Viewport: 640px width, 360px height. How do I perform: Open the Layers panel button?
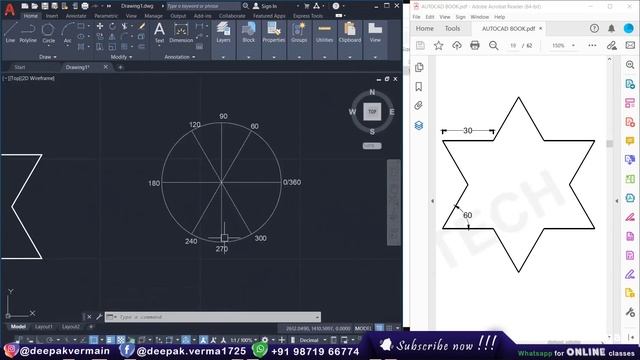pyautogui.click(x=223, y=33)
